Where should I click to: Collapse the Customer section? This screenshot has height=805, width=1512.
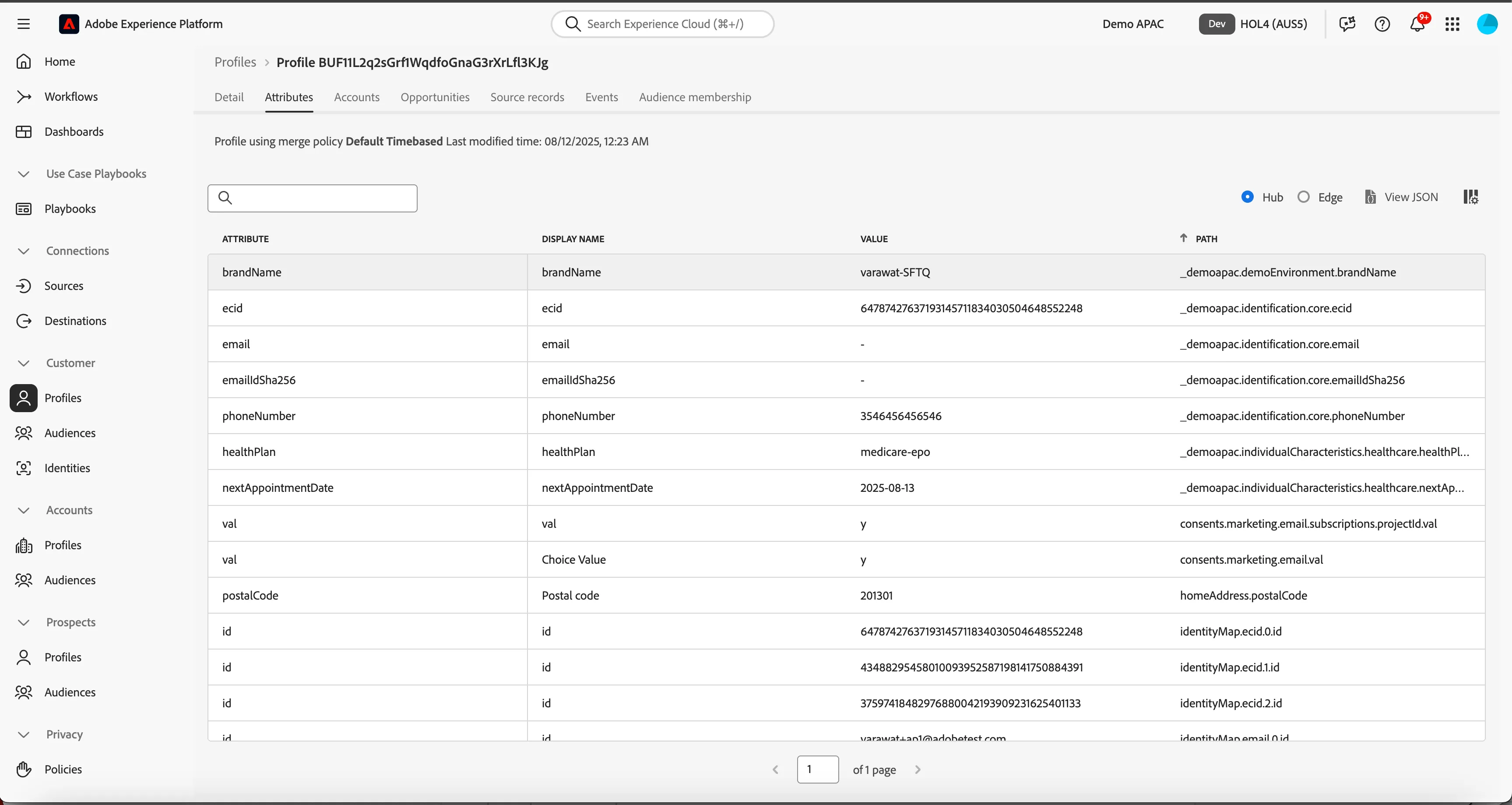pos(24,364)
